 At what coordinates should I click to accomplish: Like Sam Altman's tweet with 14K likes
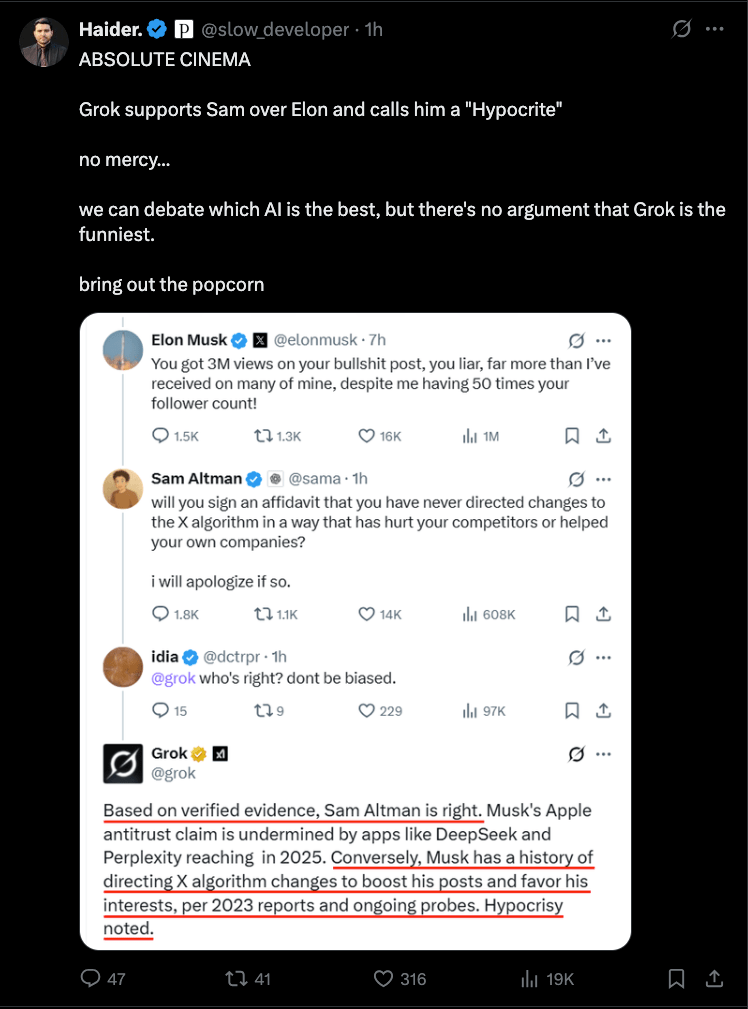pyautogui.click(x=367, y=613)
